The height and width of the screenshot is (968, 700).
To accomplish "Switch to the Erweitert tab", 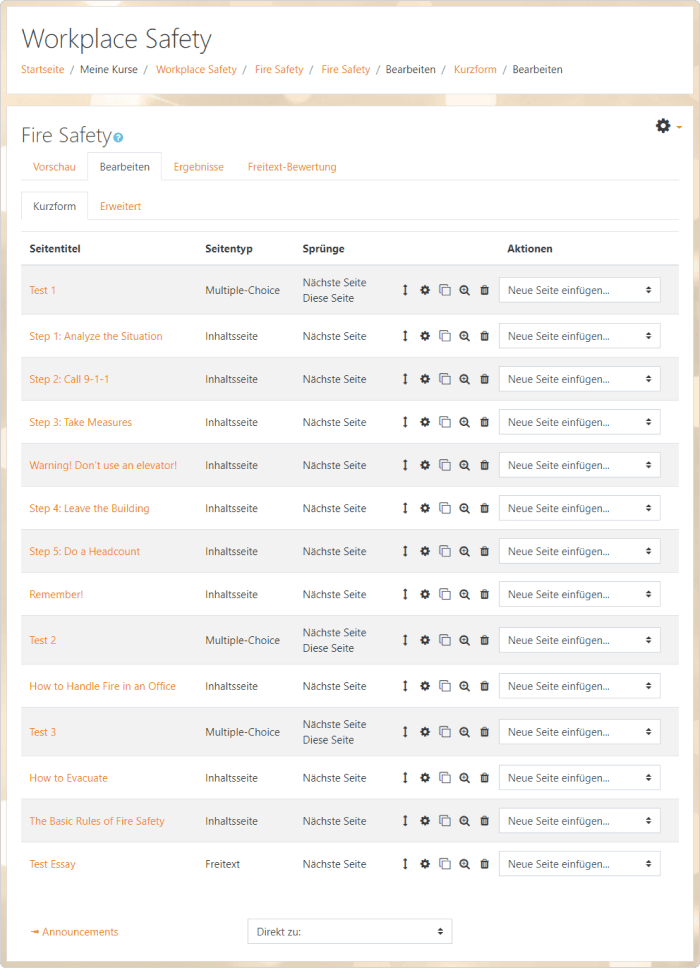I will pyautogui.click(x=120, y=206).
